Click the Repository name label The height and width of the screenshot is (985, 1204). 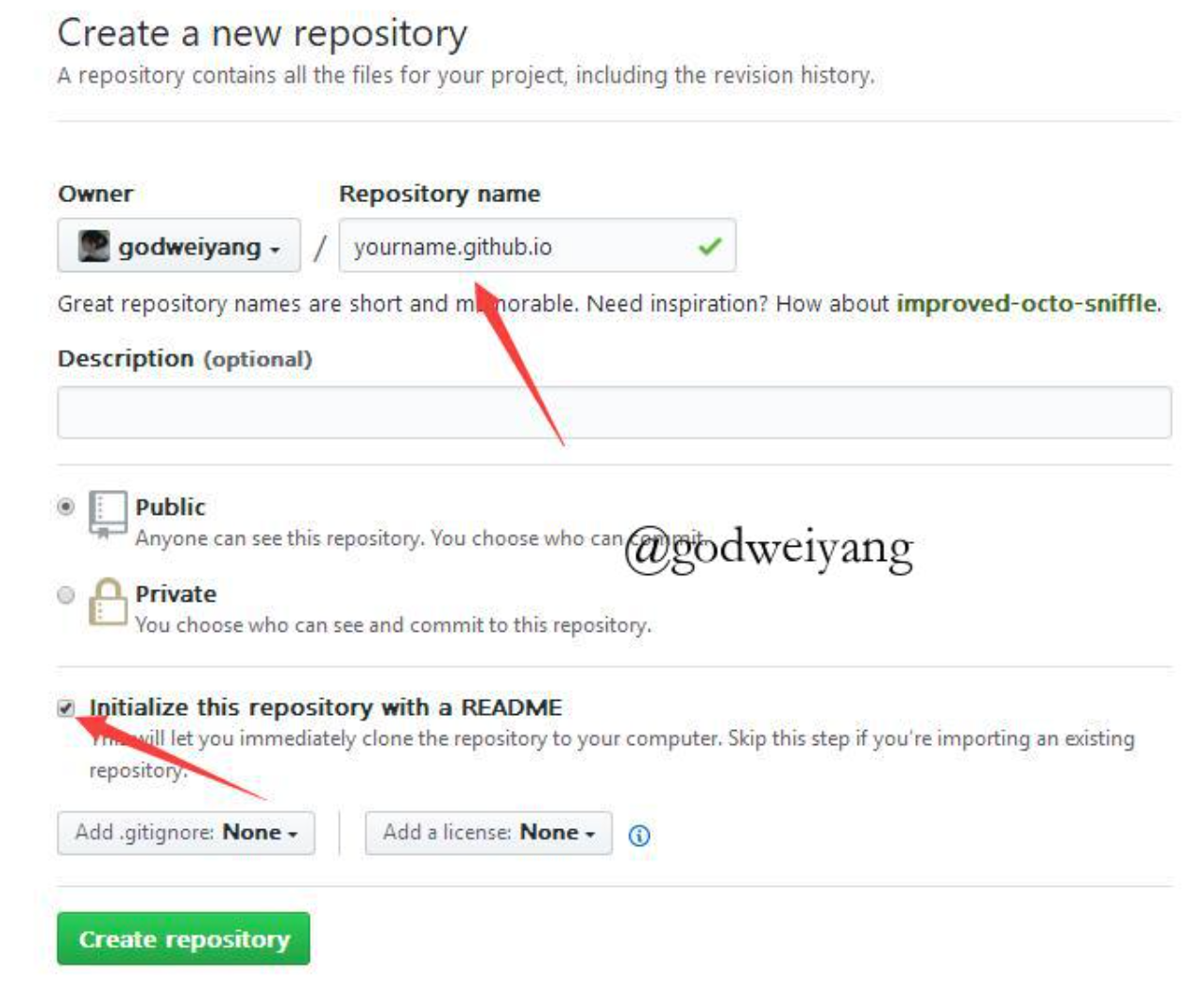(x=440, y=194)
